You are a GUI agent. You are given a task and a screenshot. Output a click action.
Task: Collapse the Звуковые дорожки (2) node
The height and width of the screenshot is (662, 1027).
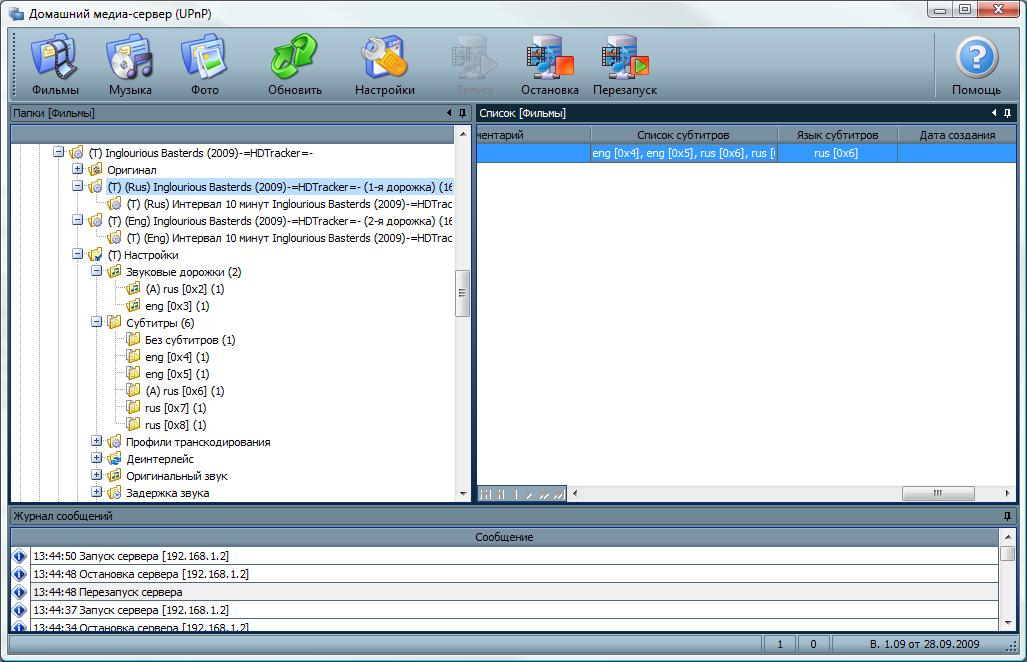96,271
